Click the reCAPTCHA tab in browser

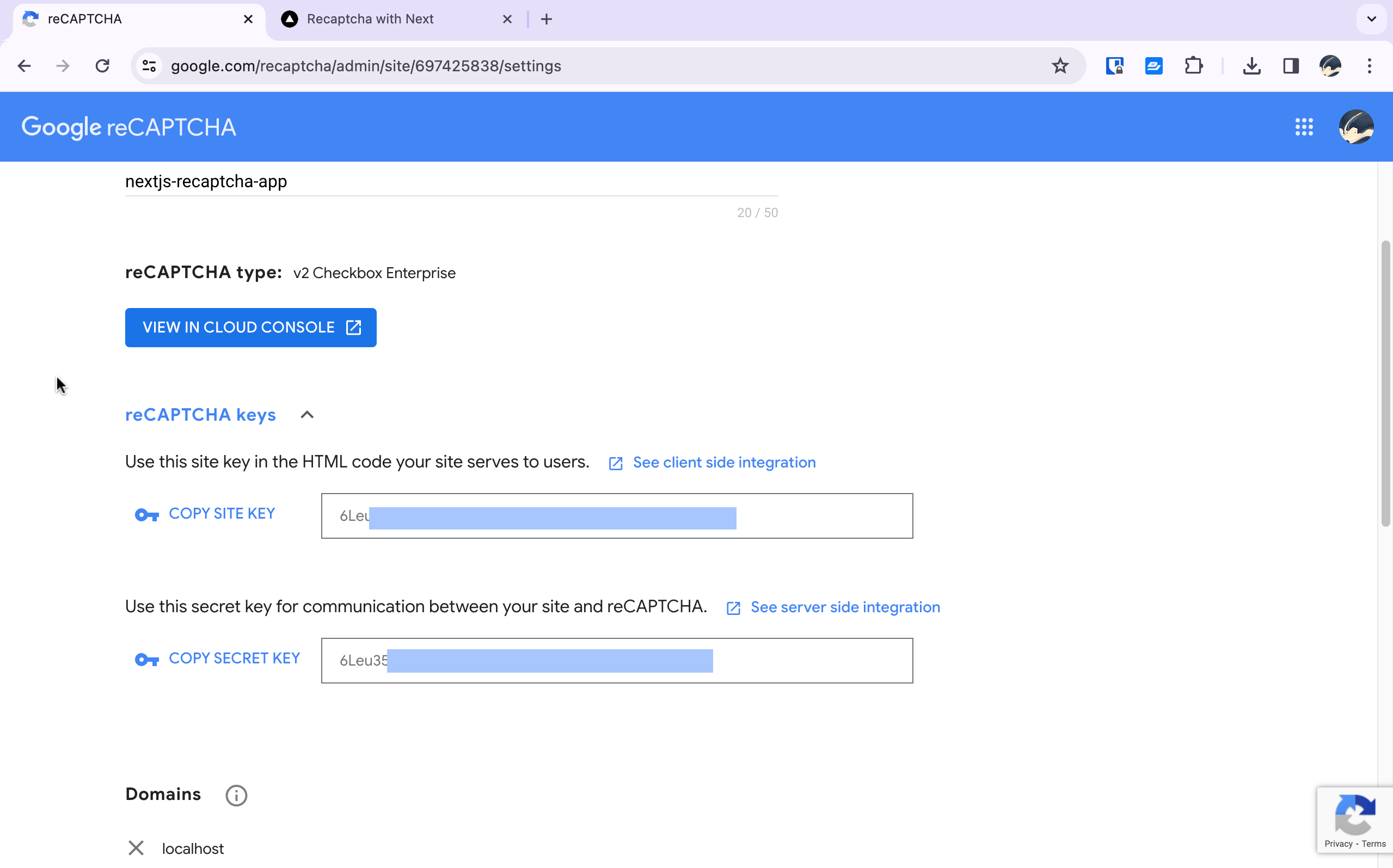point(135,18)
